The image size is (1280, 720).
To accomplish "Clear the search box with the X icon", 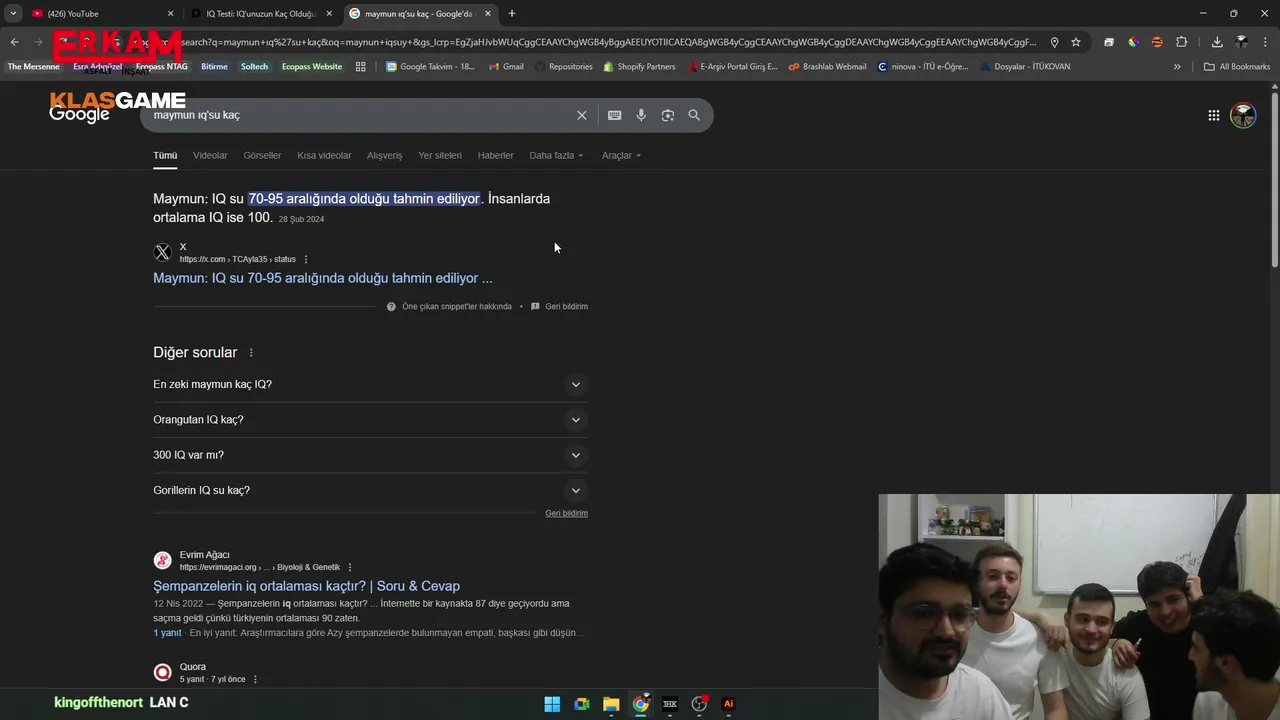I will click(x=581, y=115).
